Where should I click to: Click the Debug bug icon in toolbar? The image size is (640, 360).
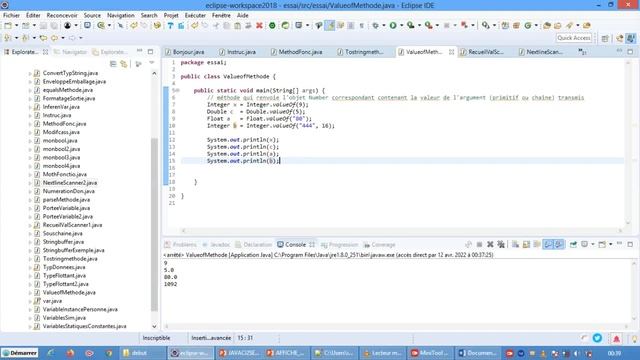375,25
